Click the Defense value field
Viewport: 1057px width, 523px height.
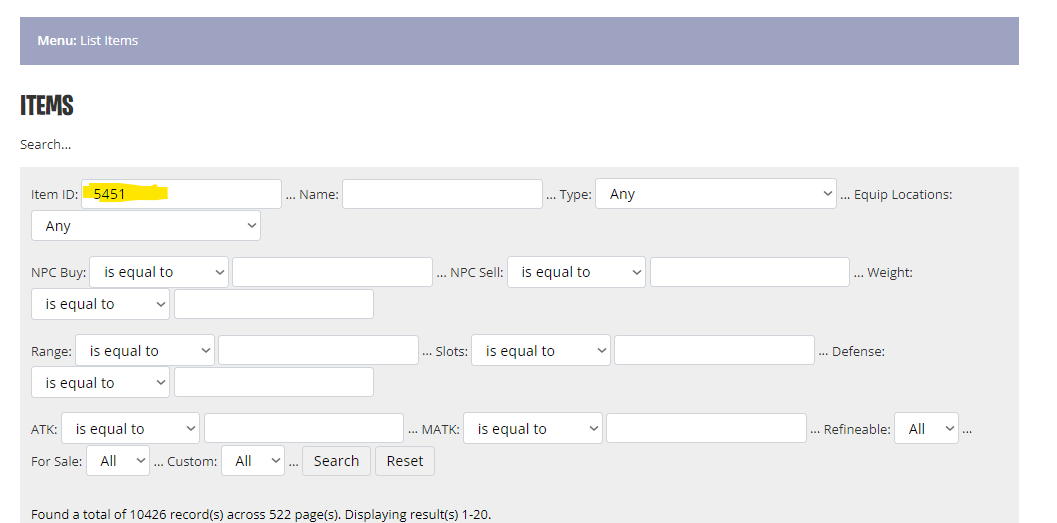pos(273,383)
